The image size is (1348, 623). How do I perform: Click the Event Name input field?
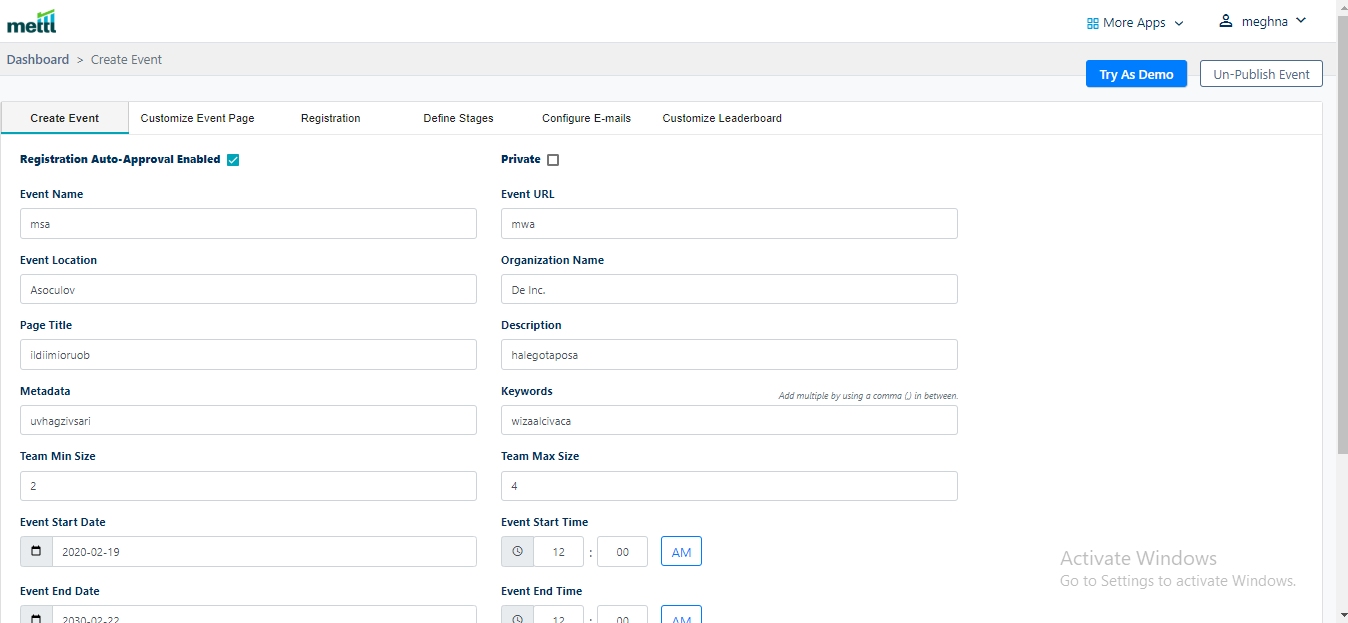248,224
